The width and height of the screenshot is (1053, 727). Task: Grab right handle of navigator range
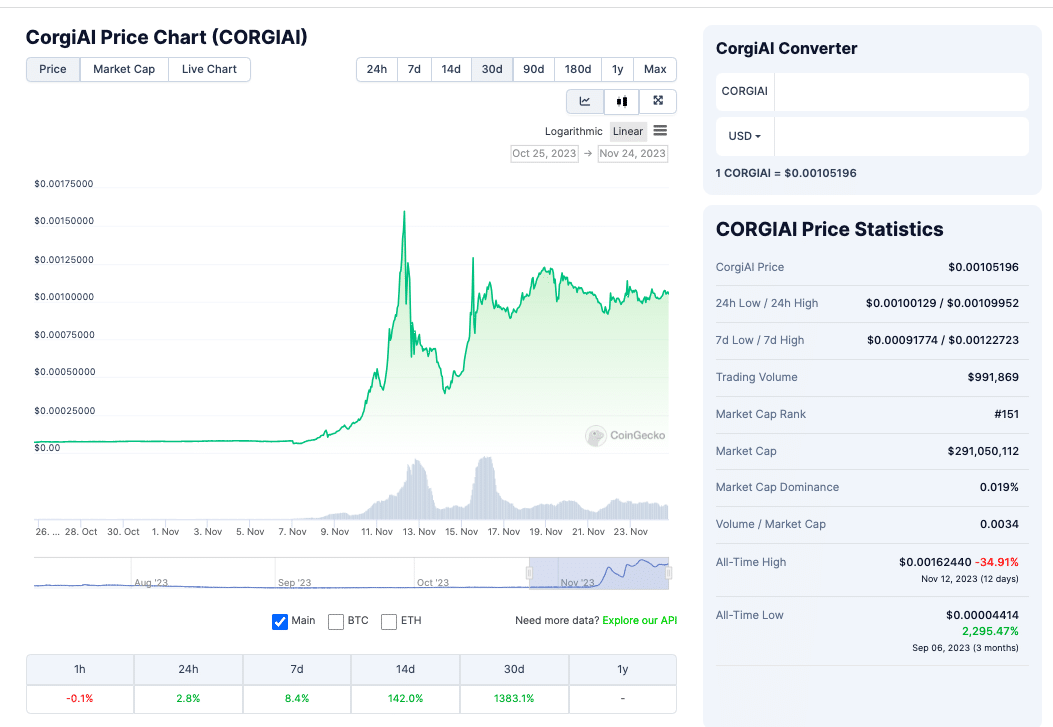coord(668,573)
